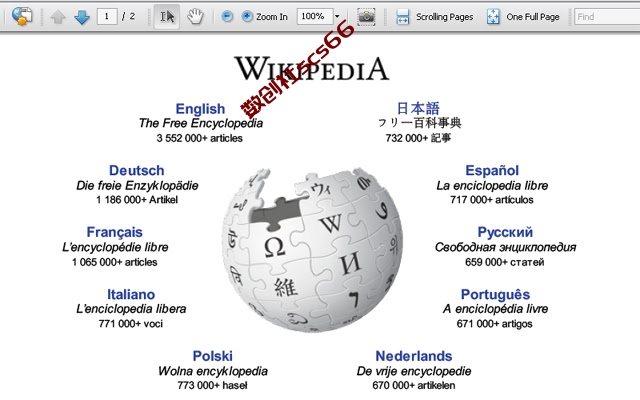Activate the text Select tool
The image size is (640, 400).
[167, 16]
